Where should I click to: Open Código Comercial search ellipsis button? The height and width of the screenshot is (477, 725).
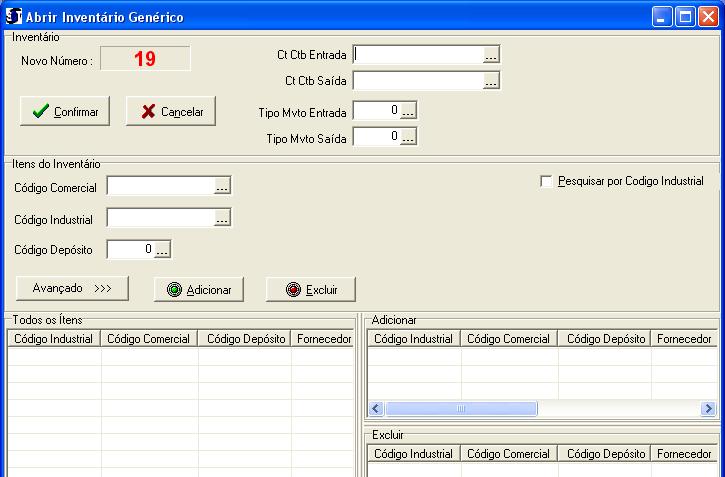pos(222,186)
